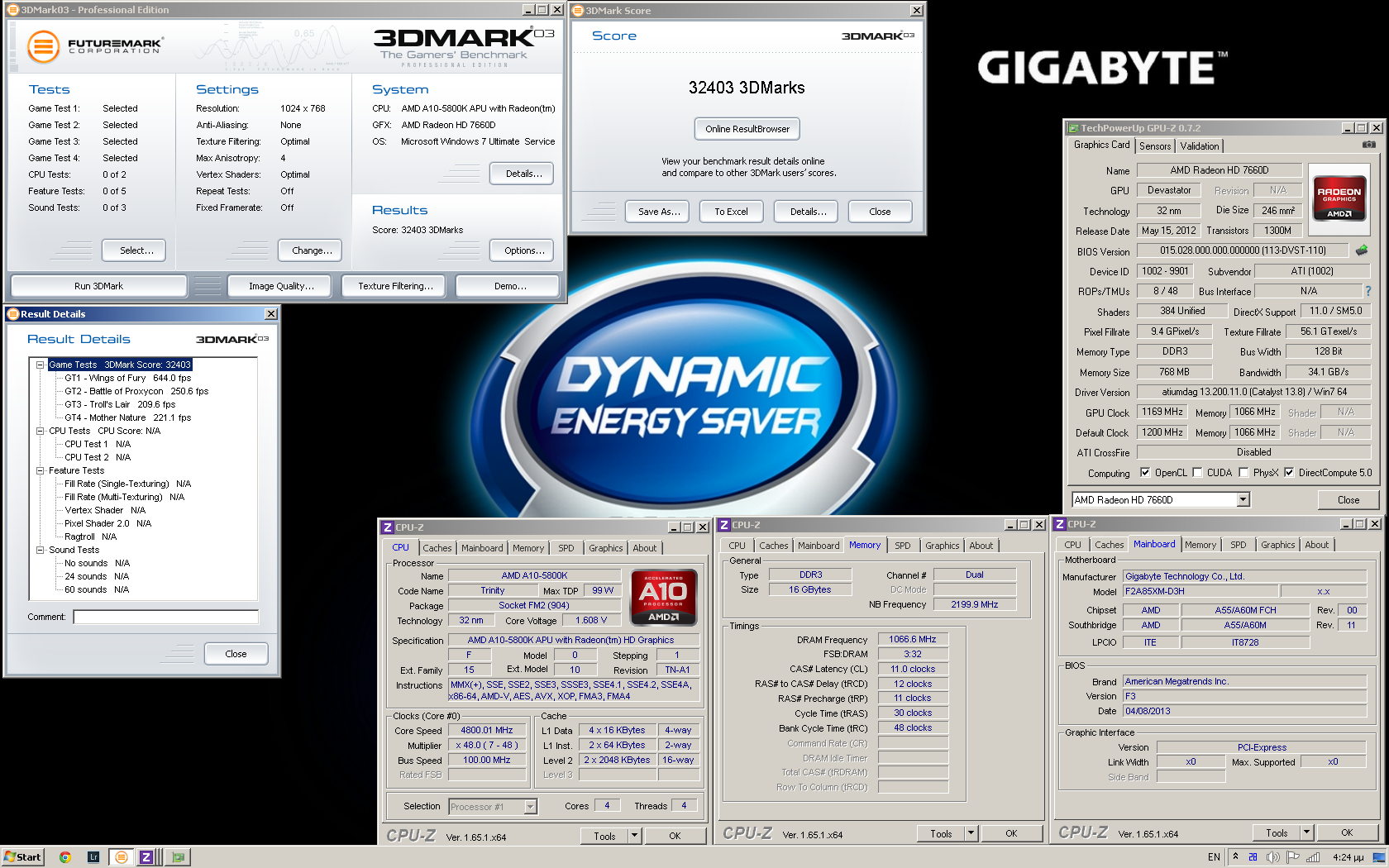Open network signal tray icon

point(1313,857)
